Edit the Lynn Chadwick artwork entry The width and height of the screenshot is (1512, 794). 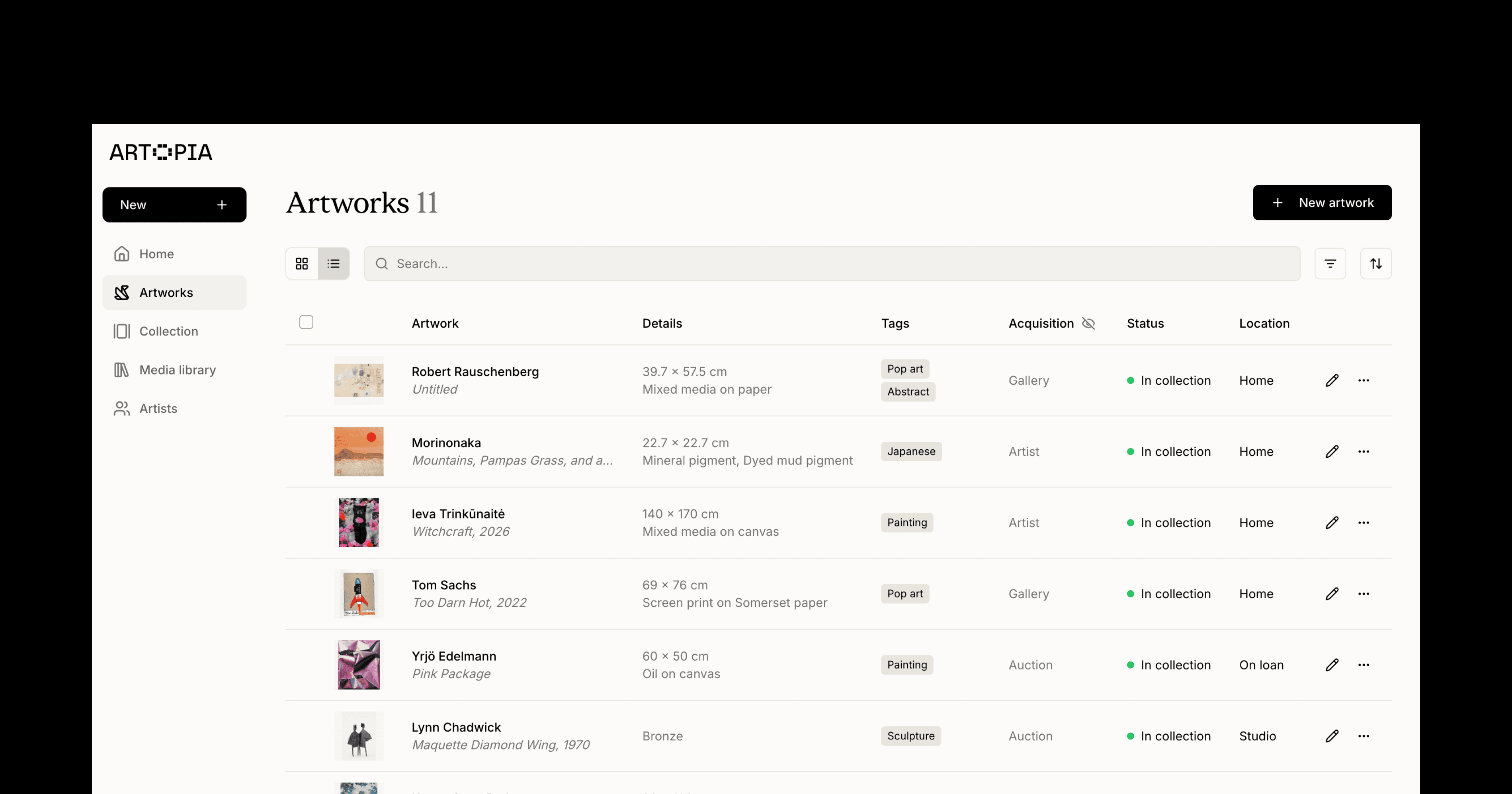[x=1332, y=736]
